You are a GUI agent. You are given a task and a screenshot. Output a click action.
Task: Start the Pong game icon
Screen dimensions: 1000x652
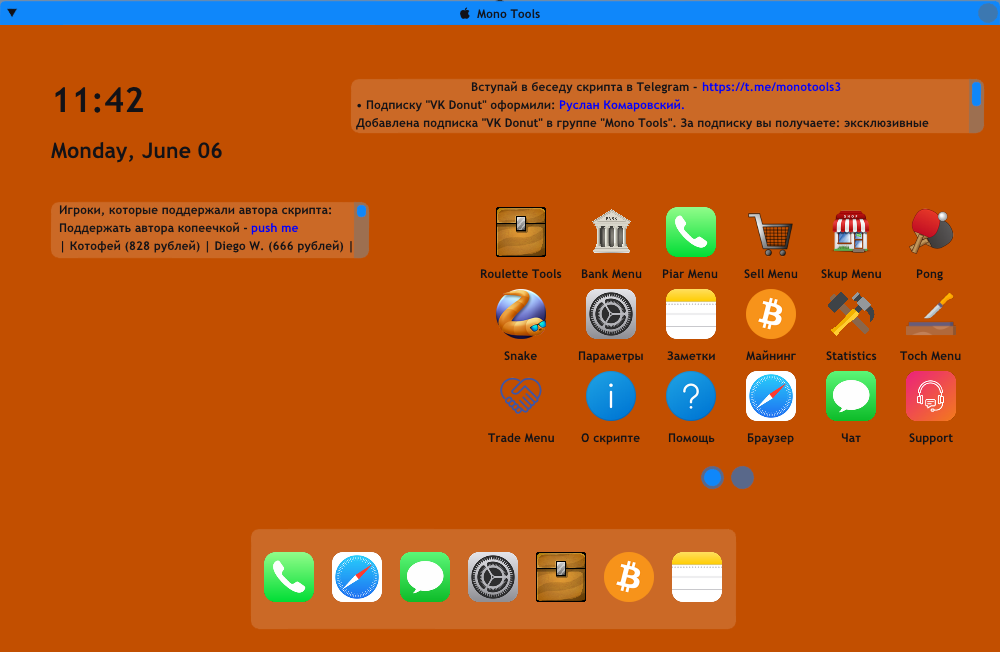coord(931,232)
